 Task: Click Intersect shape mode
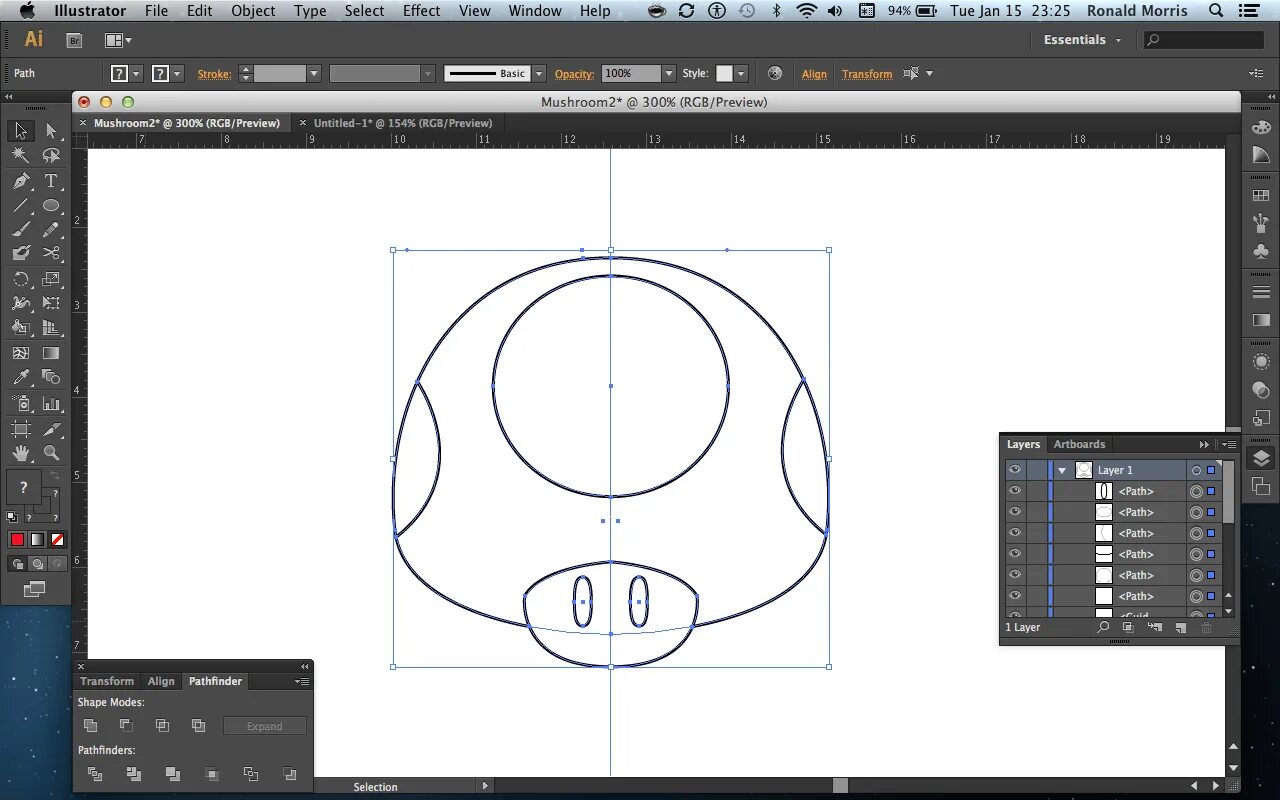point(162,725)
